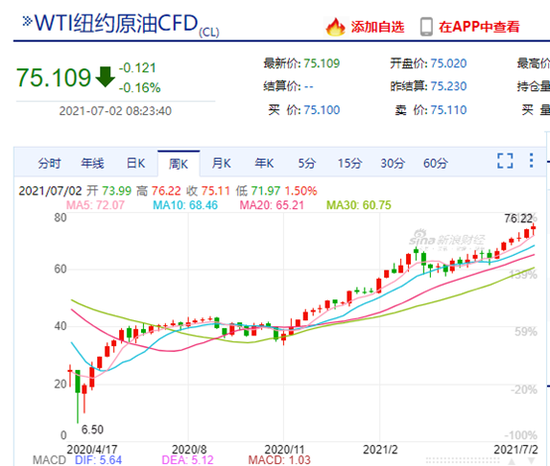The height and width of the screenshot is (466, 550).
Task: Select the 周K chart tab
Action: pos(179,164)
